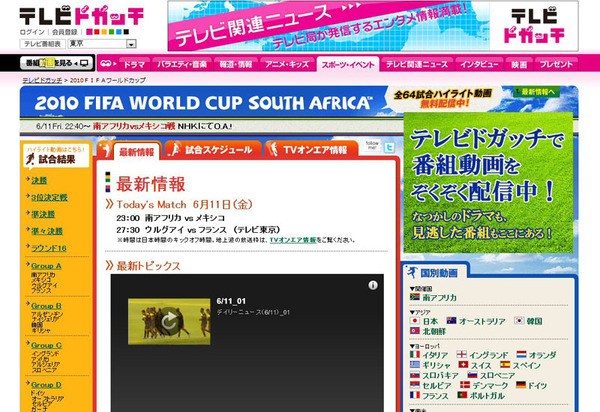Open the 決勝 results link
This screenshot has width=600, height=412.
(x=39, y=180)
